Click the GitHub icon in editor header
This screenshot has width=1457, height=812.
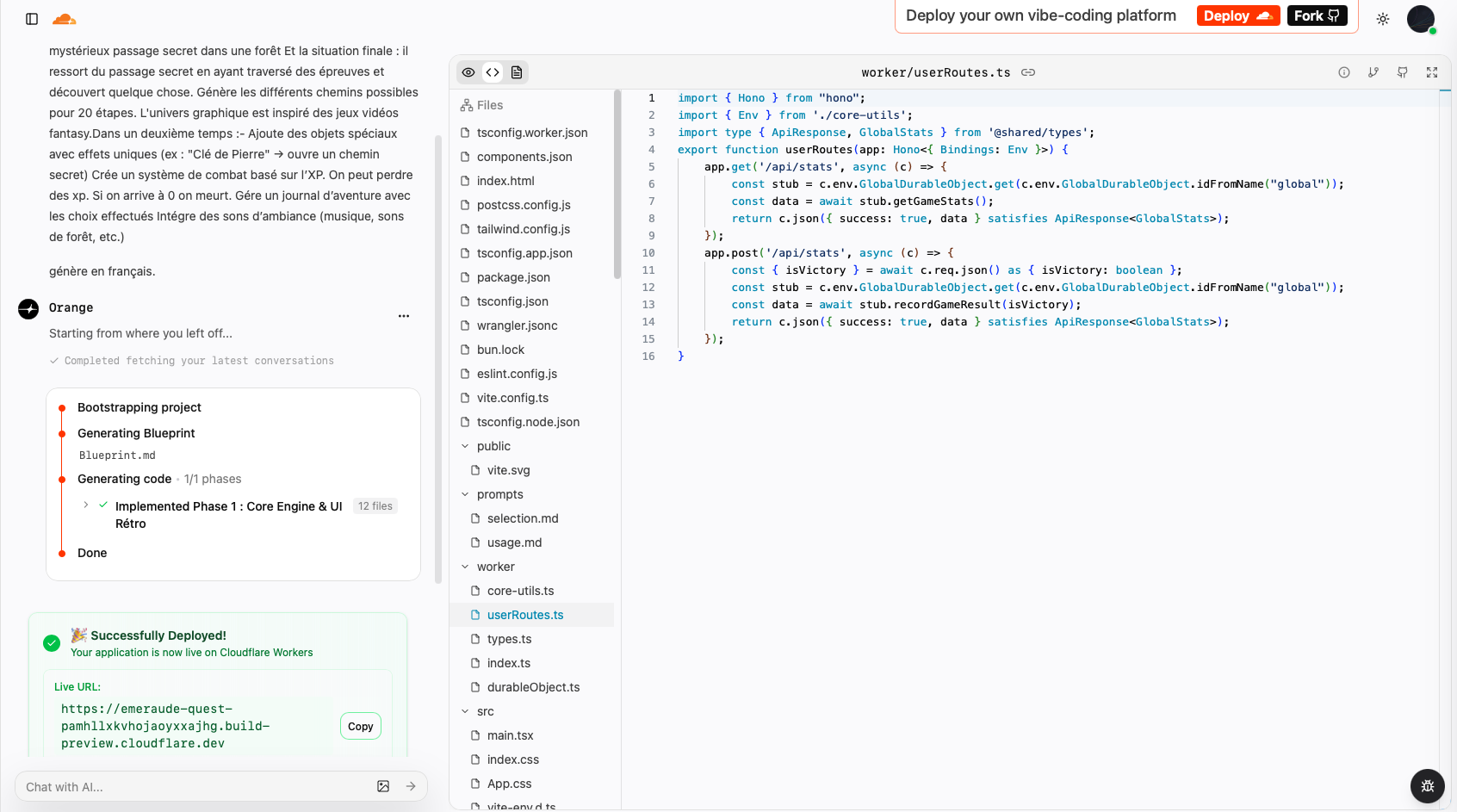1402,72
